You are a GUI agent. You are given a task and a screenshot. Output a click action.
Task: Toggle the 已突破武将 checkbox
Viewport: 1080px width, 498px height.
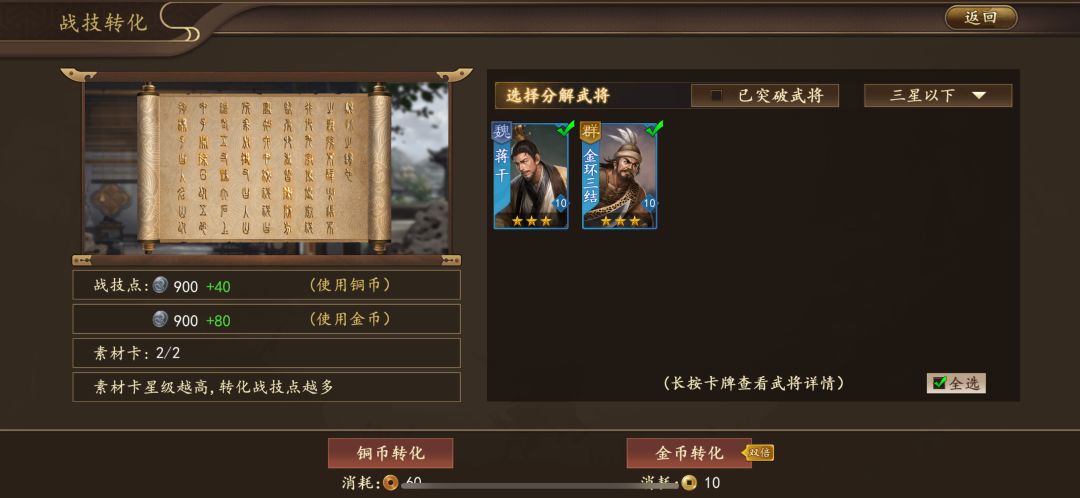tap(716, 96)
